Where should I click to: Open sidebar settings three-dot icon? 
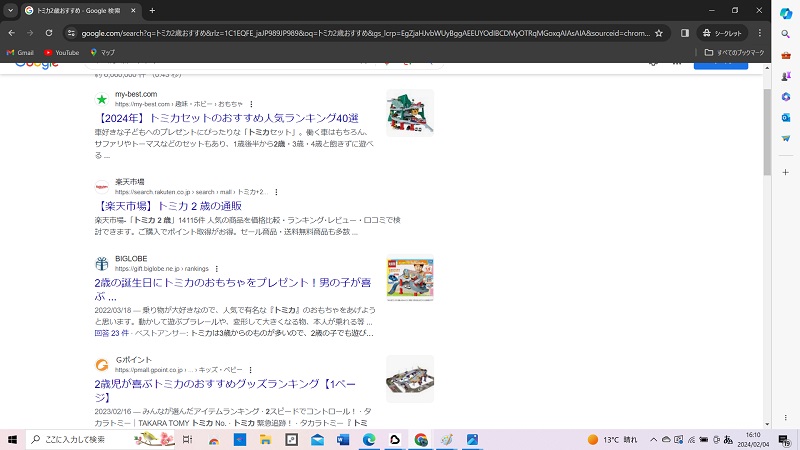tap(786, 417)
